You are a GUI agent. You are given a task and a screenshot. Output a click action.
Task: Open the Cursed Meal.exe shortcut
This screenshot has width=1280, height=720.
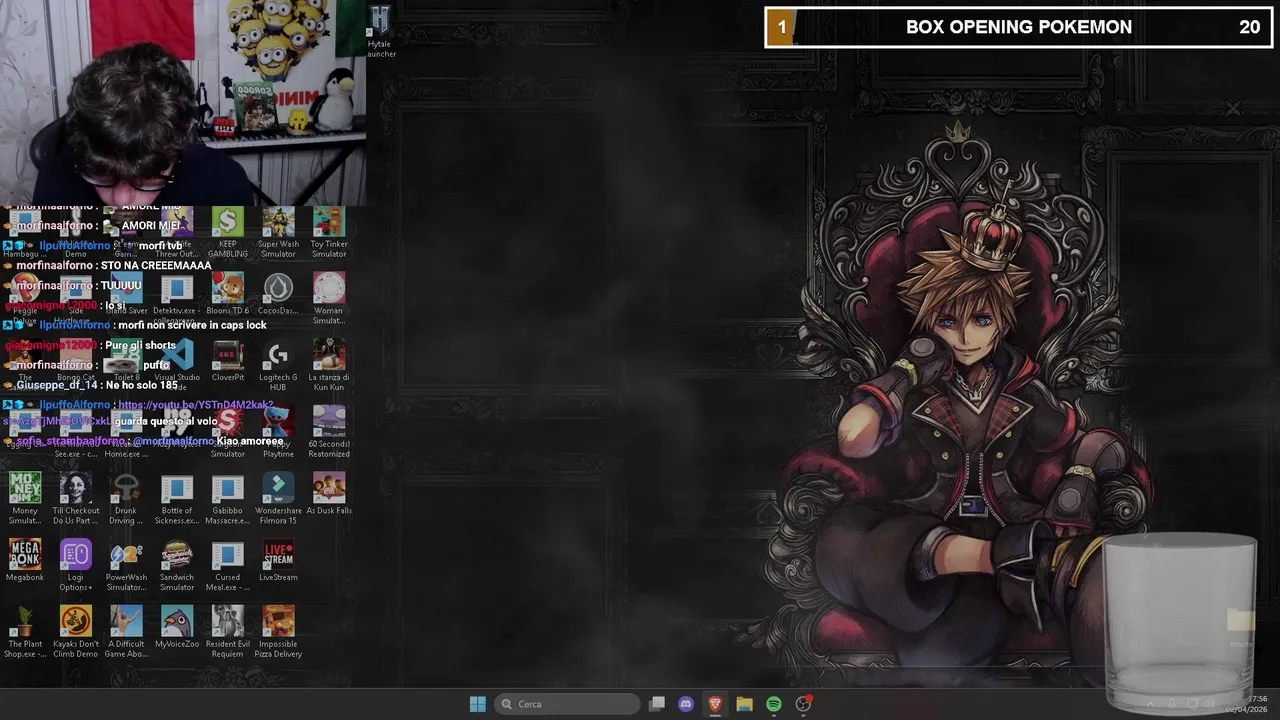tap(228, 566)
